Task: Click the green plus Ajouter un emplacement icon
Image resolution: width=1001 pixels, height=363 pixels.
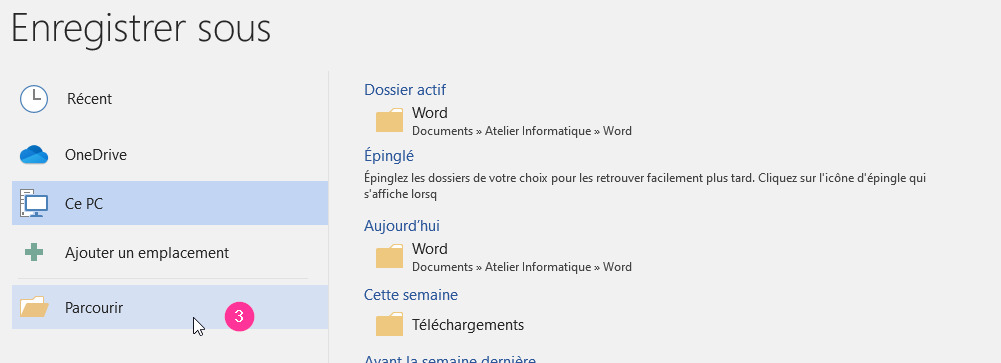Action: 34,253
